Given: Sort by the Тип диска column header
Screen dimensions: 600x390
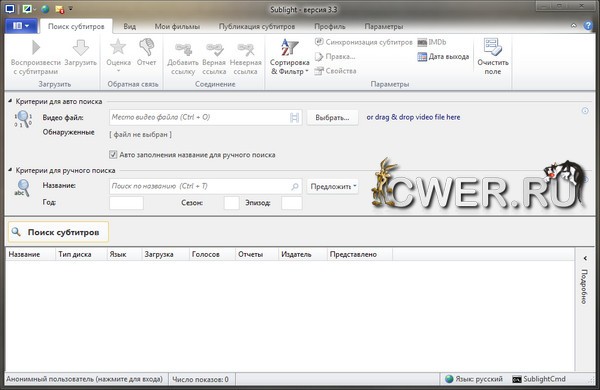Looking at the screenshot, I should click(x=81, y=255).
